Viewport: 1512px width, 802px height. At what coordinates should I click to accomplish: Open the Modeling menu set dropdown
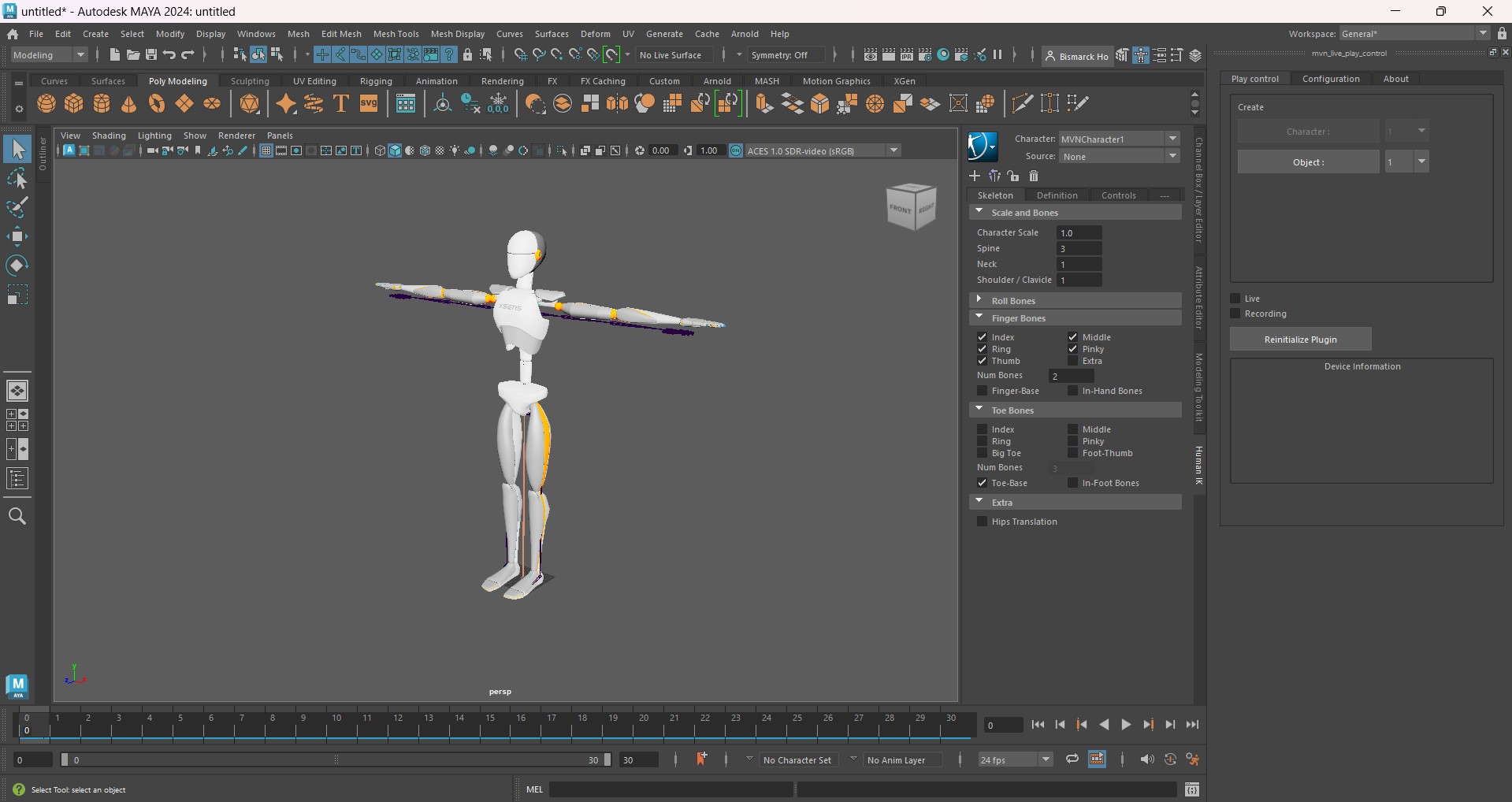click(x=49, y=55)
